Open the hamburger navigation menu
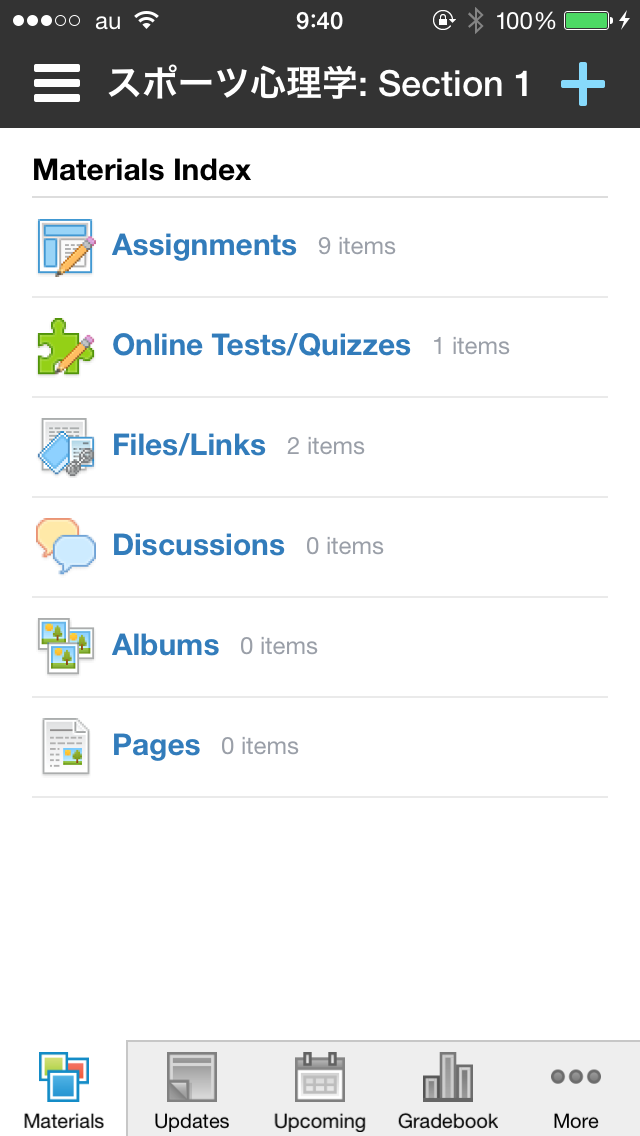The height and width of the screenshot is (1136, 640). [56, 84]
